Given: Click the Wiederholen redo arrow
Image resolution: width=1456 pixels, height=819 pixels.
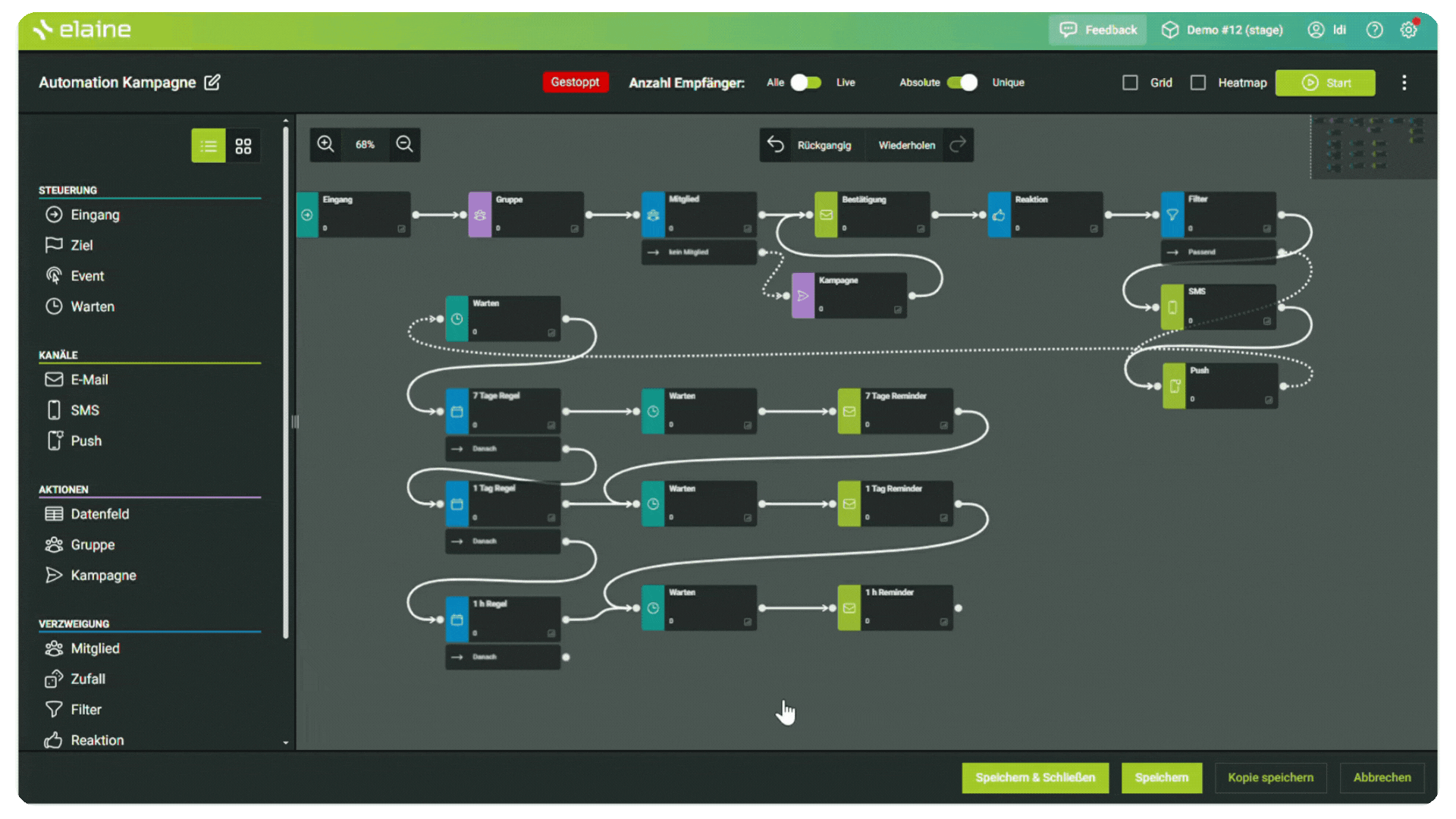Looking at the screenshot, I should click(958, 144).
